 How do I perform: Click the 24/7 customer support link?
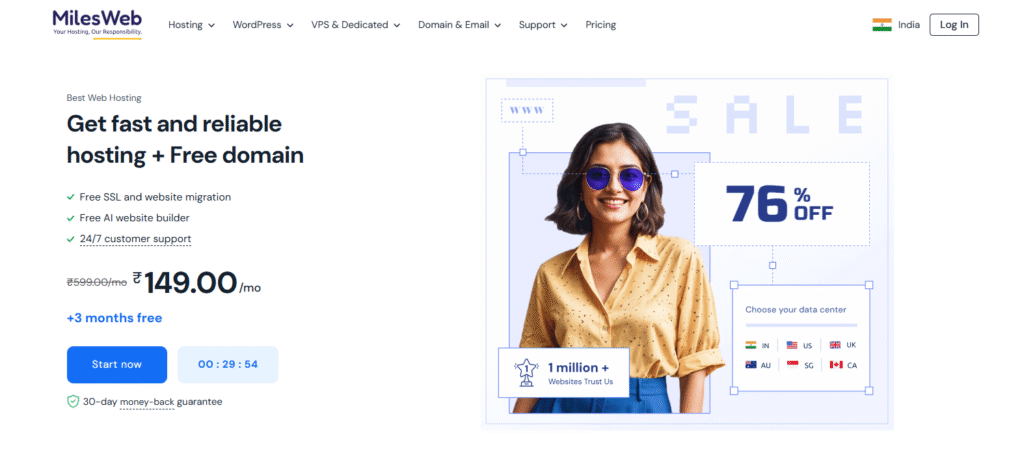(135, 239)
